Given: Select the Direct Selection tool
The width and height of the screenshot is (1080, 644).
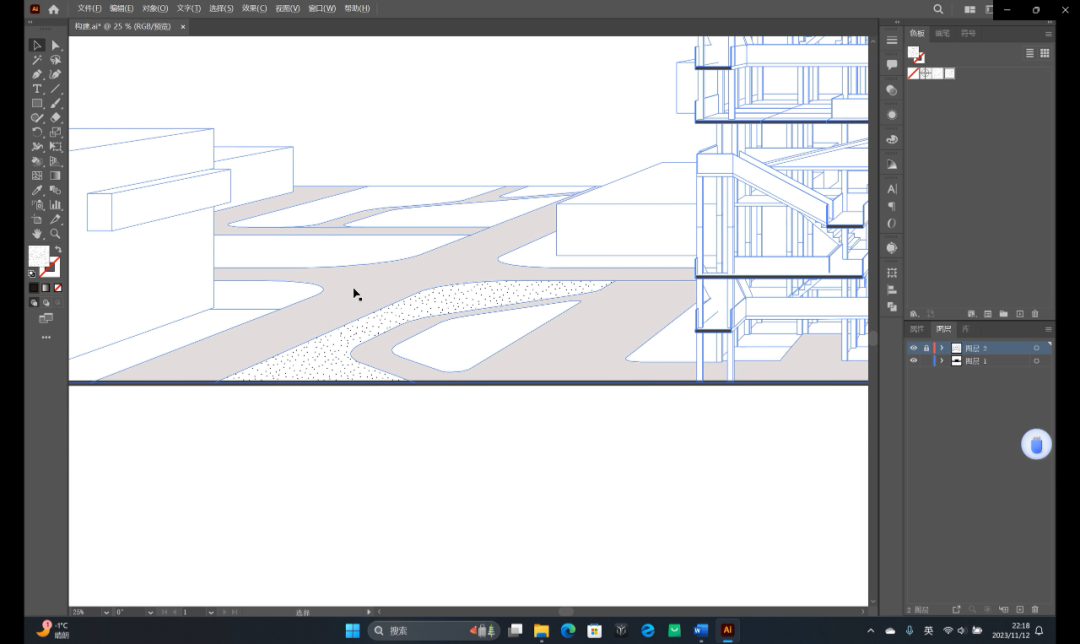Looking at the screenshot, I should [x=56, y=45].
